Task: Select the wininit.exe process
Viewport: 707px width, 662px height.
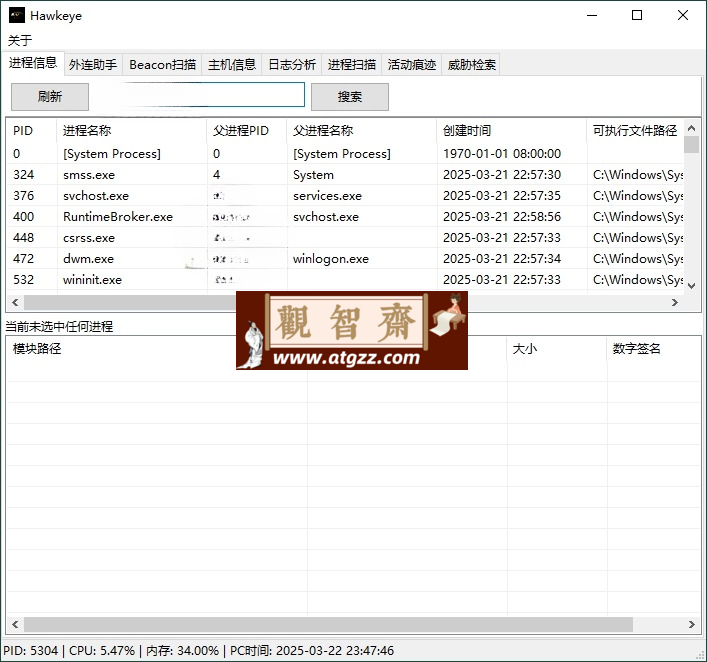Action: 92,280
